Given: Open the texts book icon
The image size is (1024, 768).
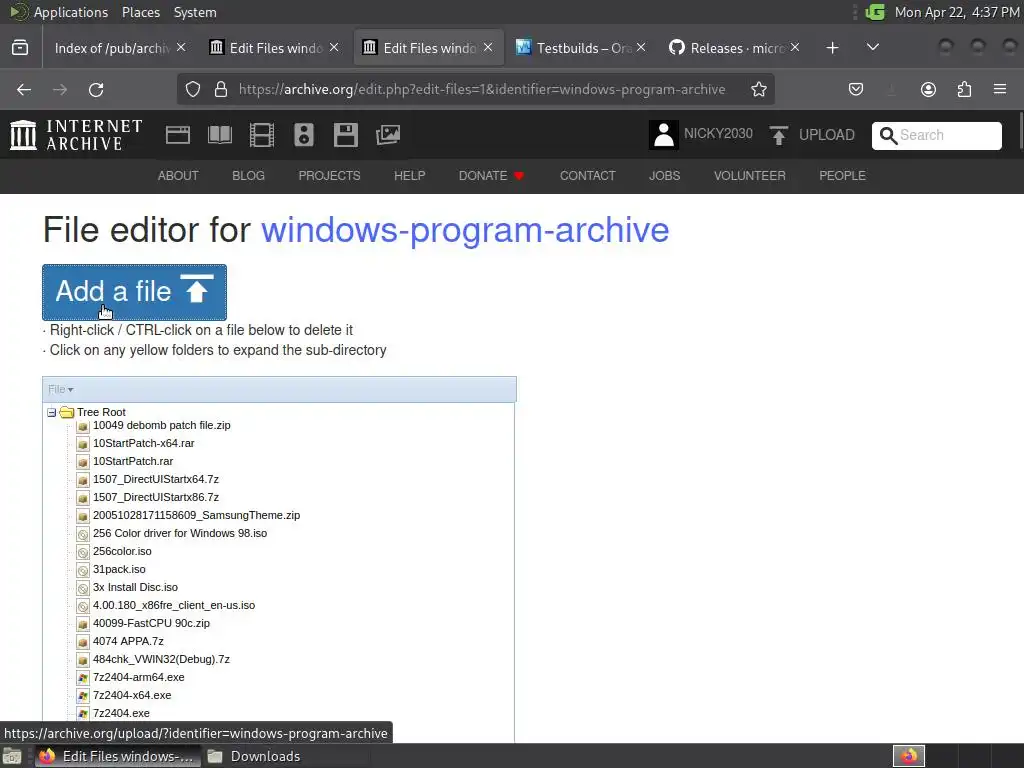Looking at the screenshot, I should click(x=219, y=135).
